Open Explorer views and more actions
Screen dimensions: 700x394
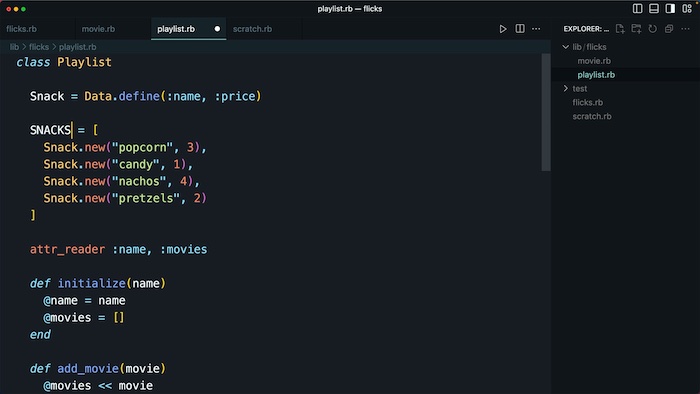point(685,29)
